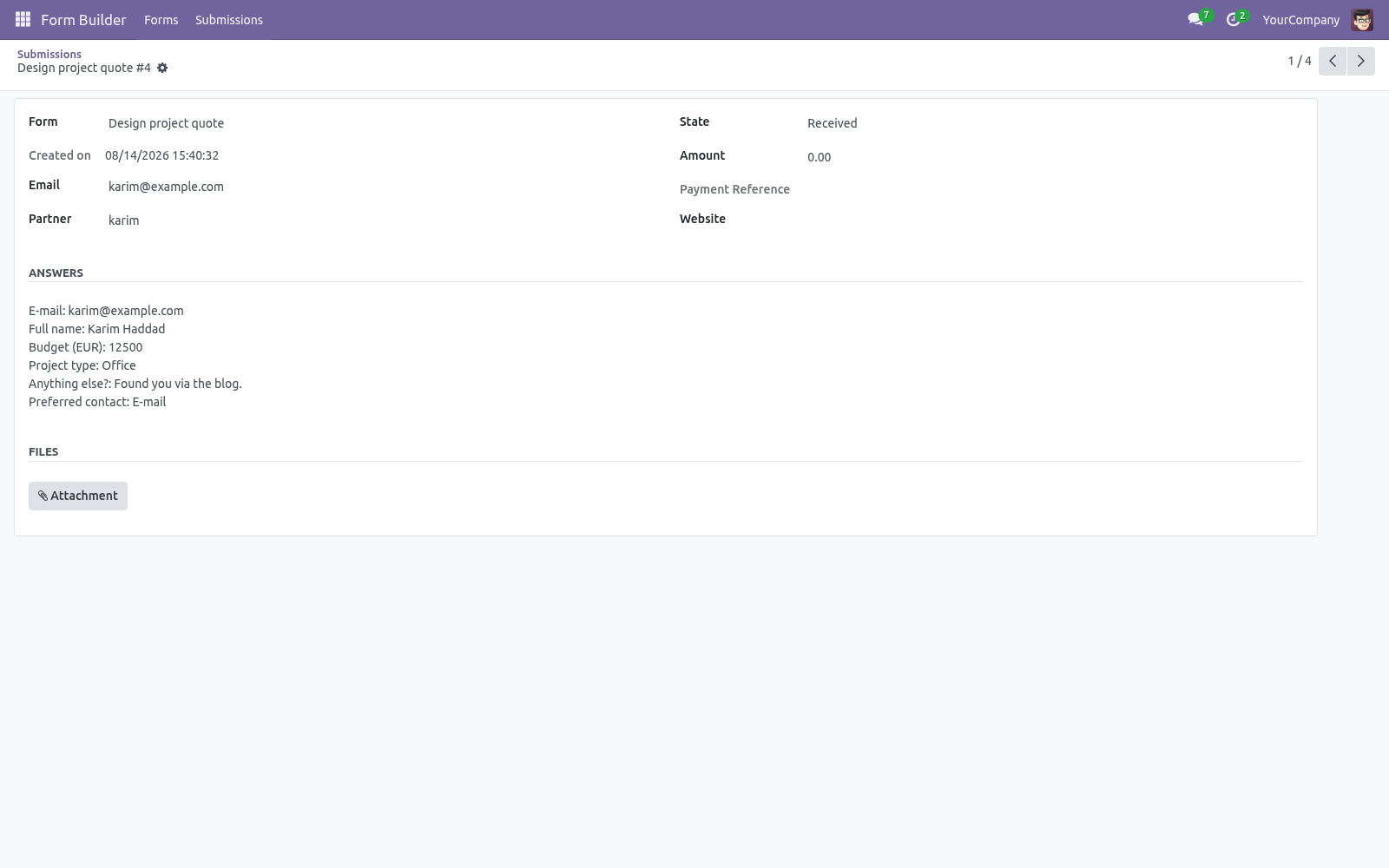Open the YourCompany switcher
The height and width of the screenshot is (868, 1389).
(x=1301, y=19)
